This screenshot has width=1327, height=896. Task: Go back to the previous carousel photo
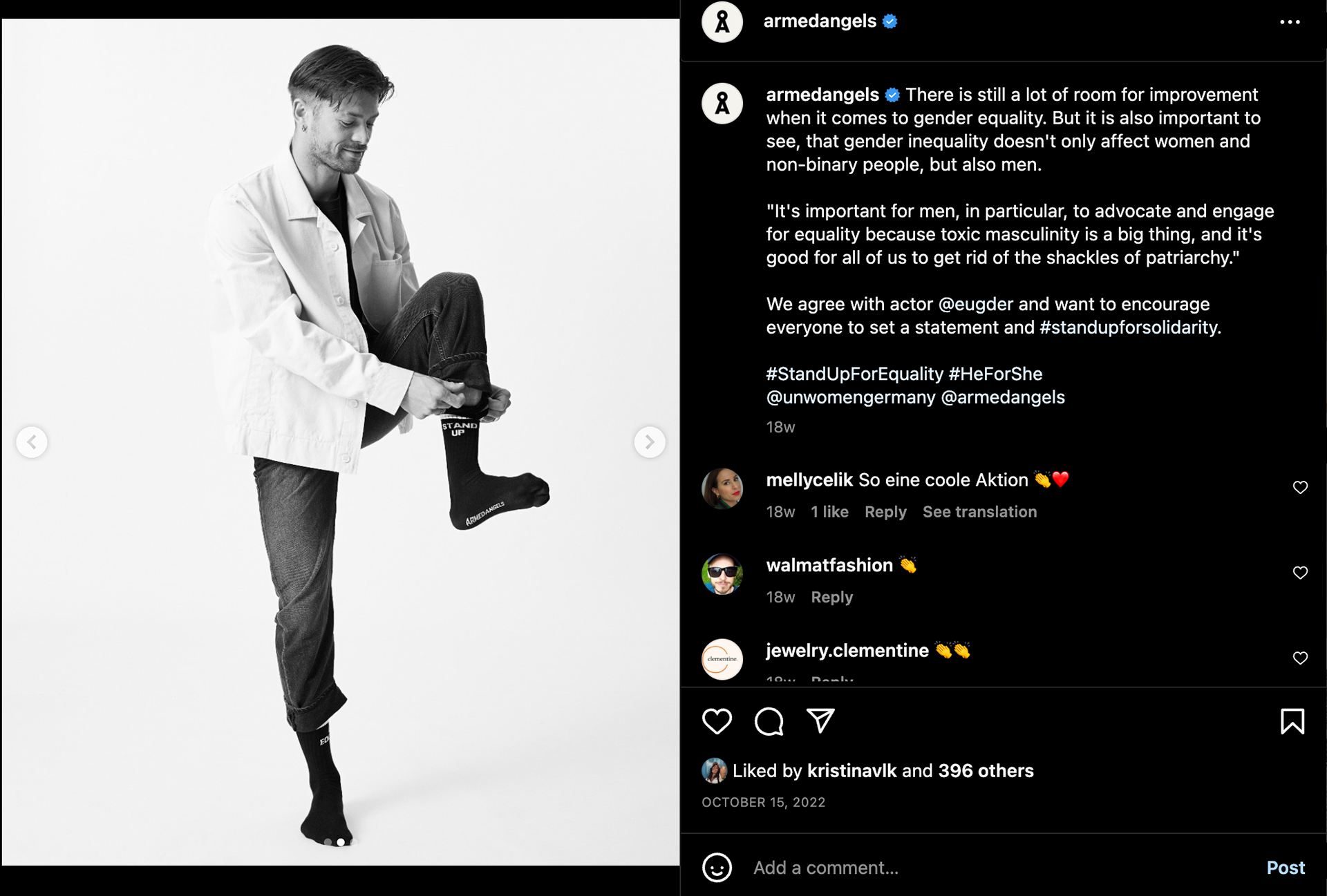32,442
